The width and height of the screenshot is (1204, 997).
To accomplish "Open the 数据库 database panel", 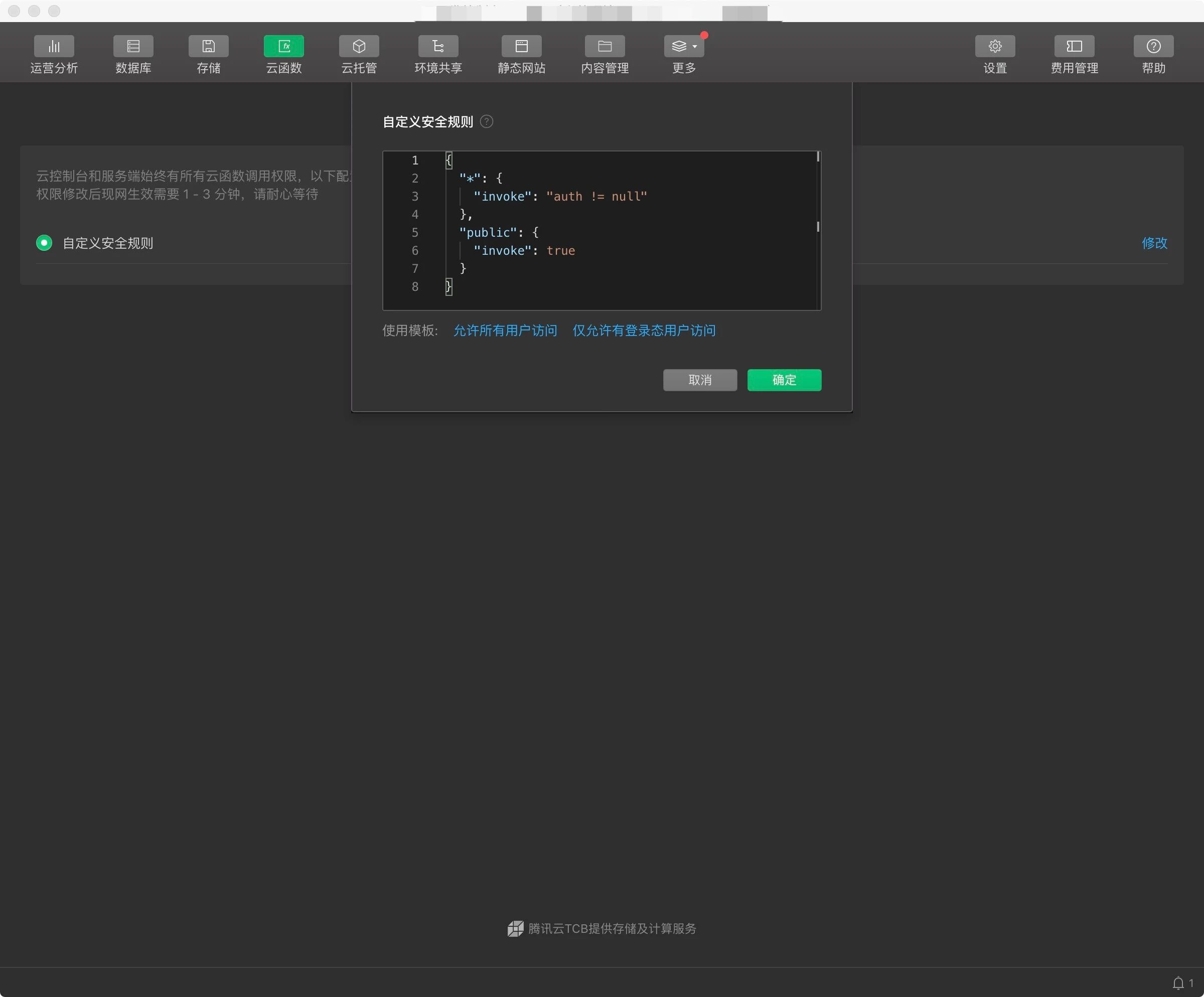I will 133,47.
